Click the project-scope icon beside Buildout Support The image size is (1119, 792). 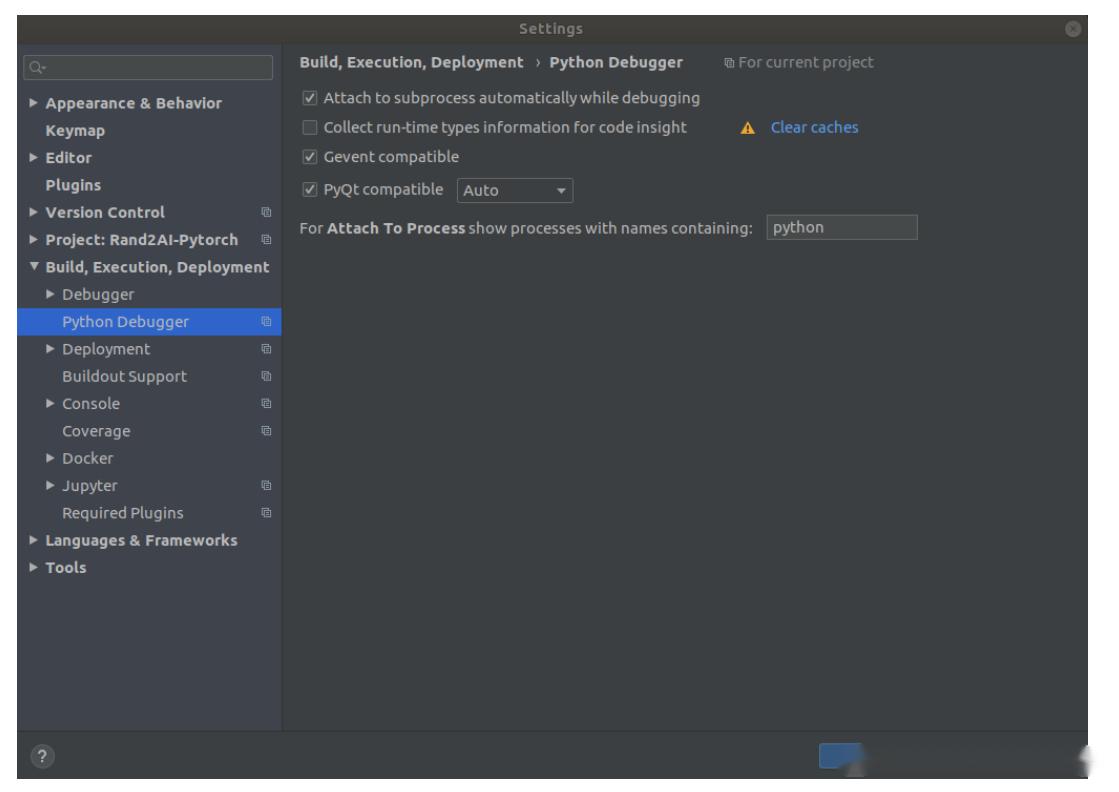(x=266, y=377)
